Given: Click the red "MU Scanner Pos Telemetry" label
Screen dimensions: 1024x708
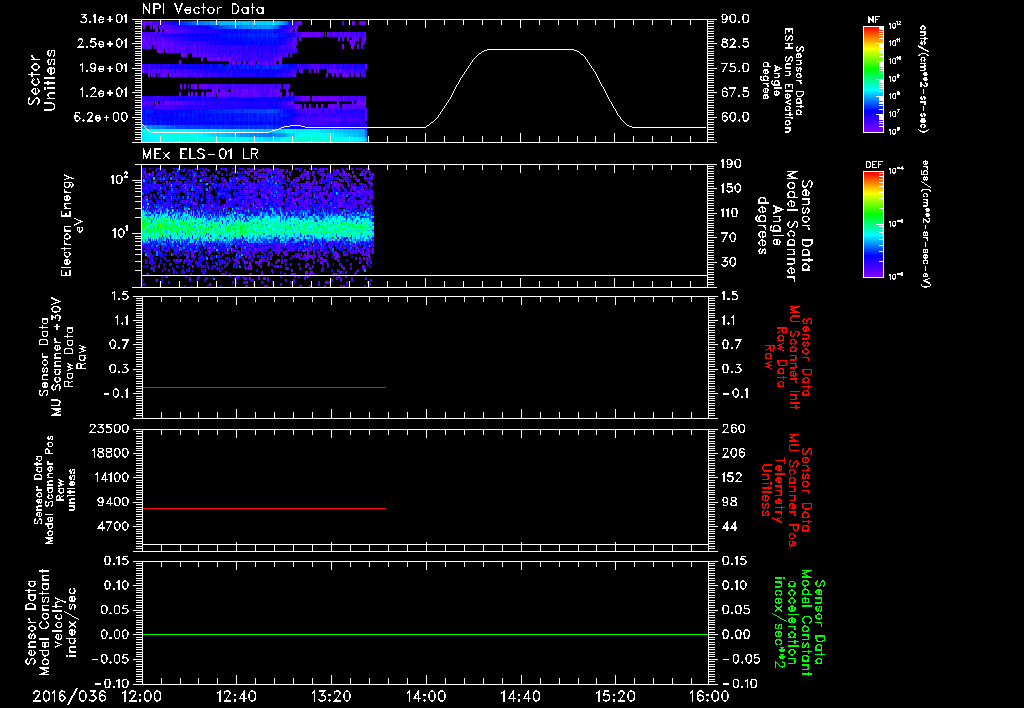Looking at the screenshot, I should (x=786, y=490).
